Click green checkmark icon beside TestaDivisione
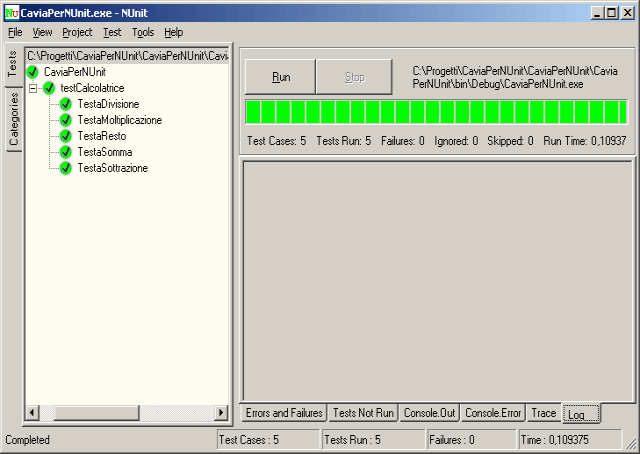 (66, 104)
